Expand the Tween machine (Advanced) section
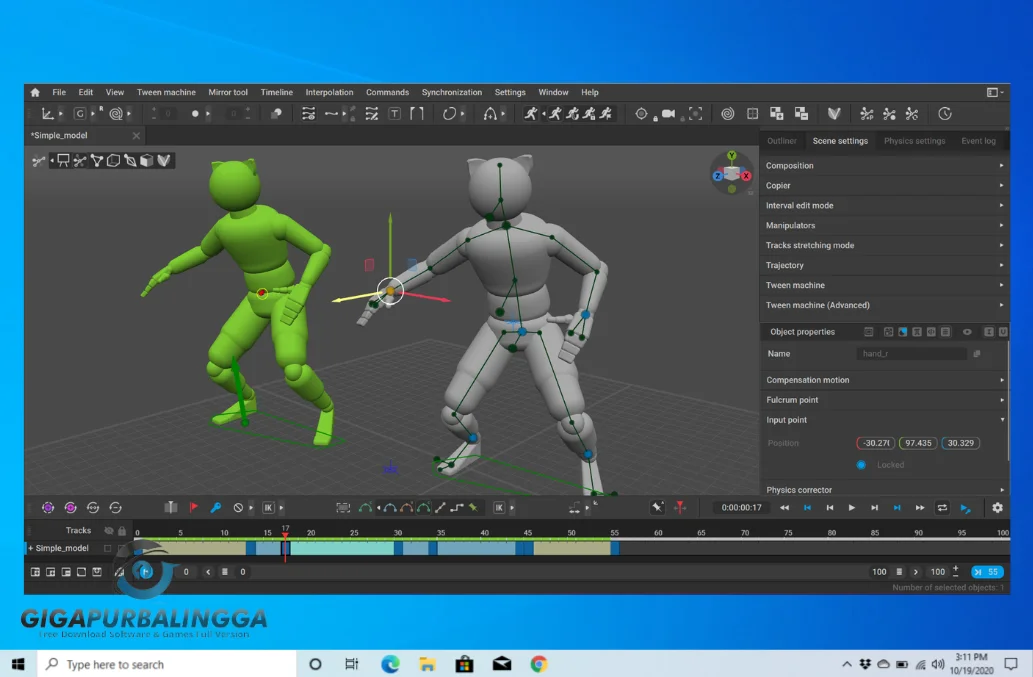Image resolution: width=1033 pixels, height=677 pixels. click(884, 305)
